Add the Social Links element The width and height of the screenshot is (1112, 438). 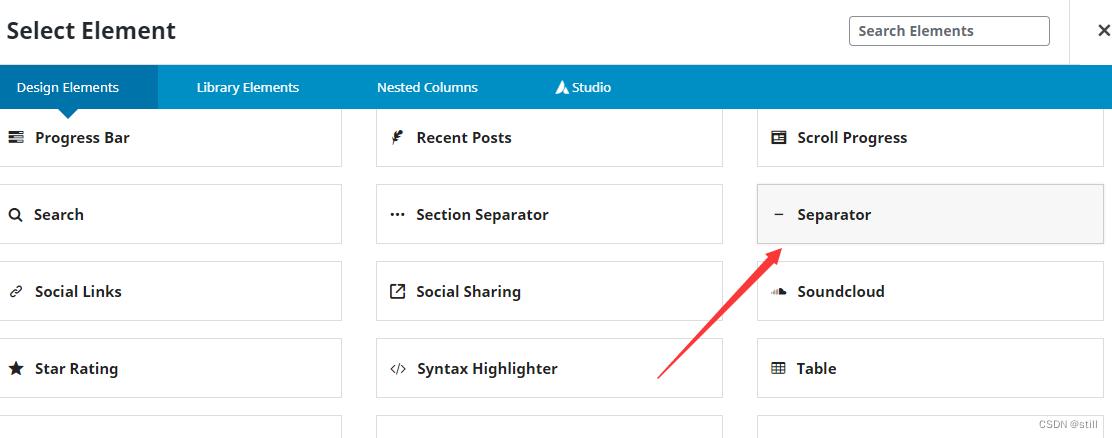(170, 291)
